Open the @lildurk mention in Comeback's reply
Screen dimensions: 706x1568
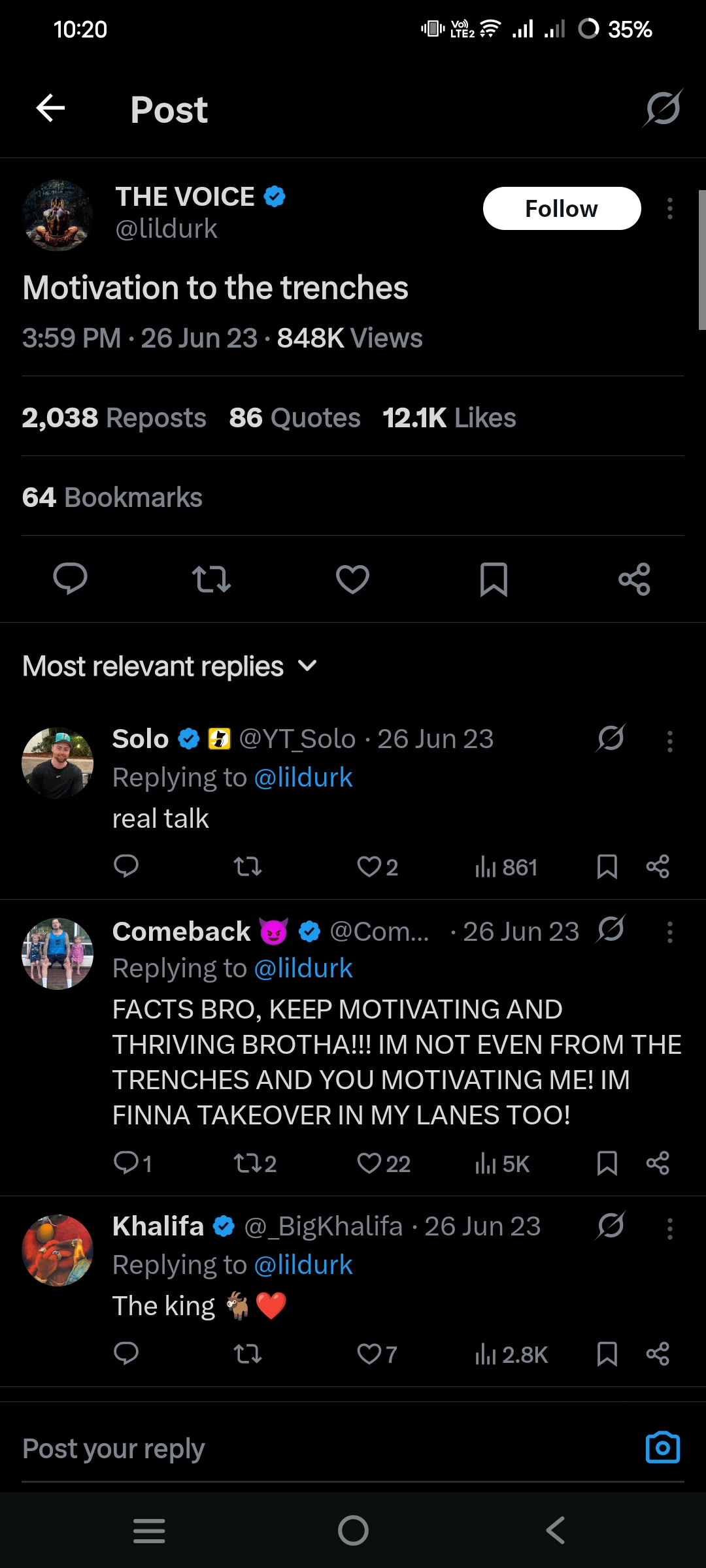coord(303,968)
